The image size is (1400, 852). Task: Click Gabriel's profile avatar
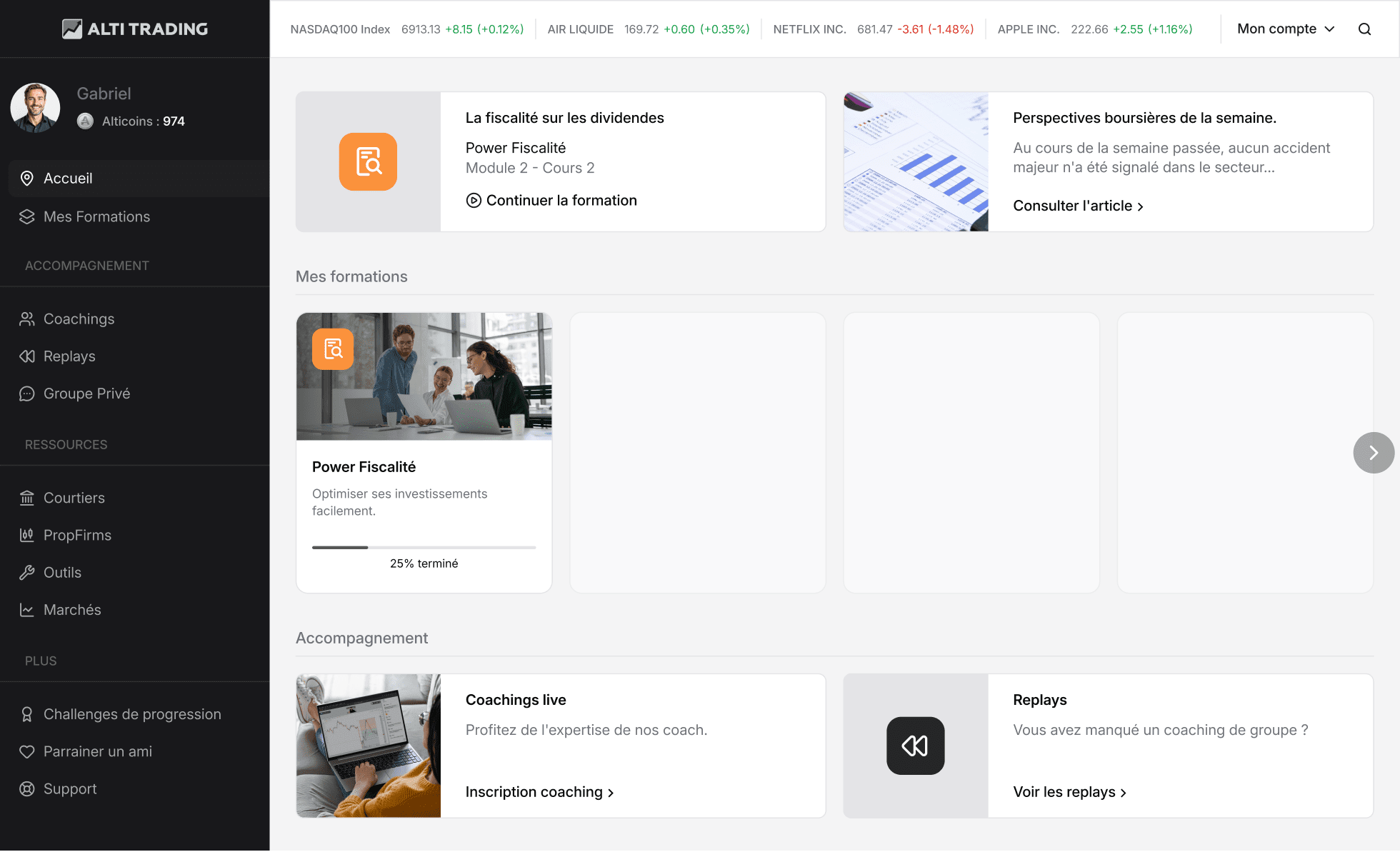35,108
